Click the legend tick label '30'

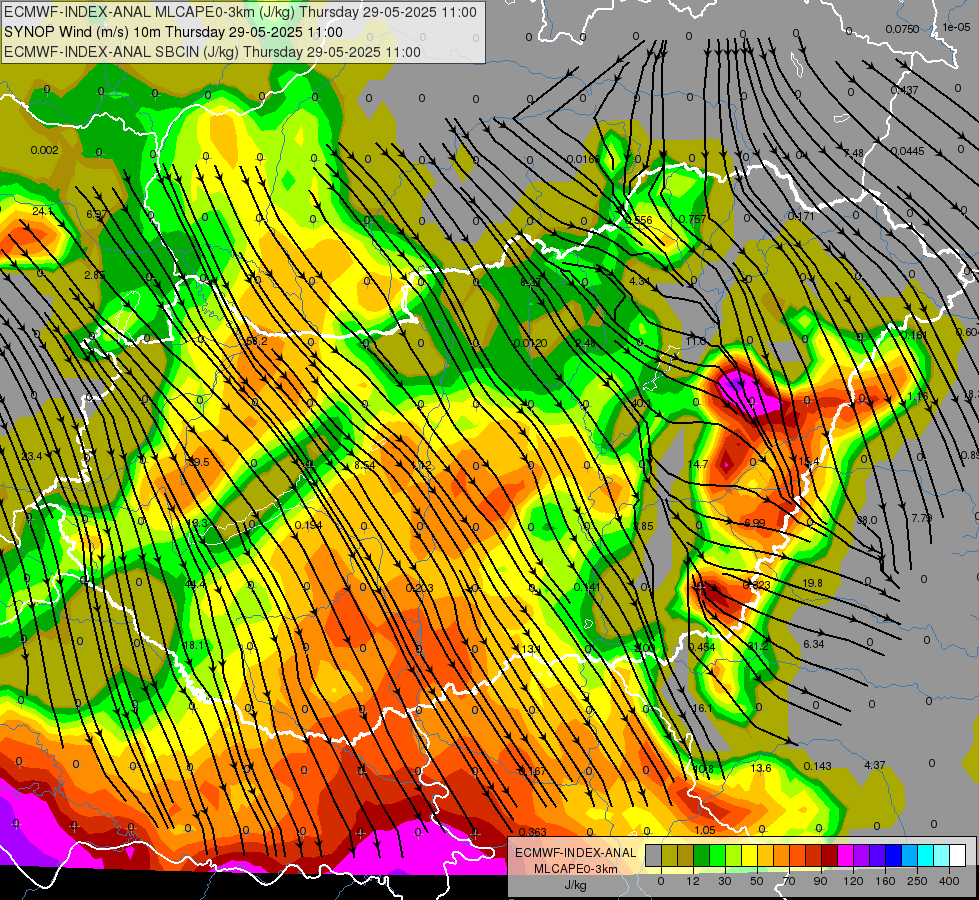tap(725, 881)
